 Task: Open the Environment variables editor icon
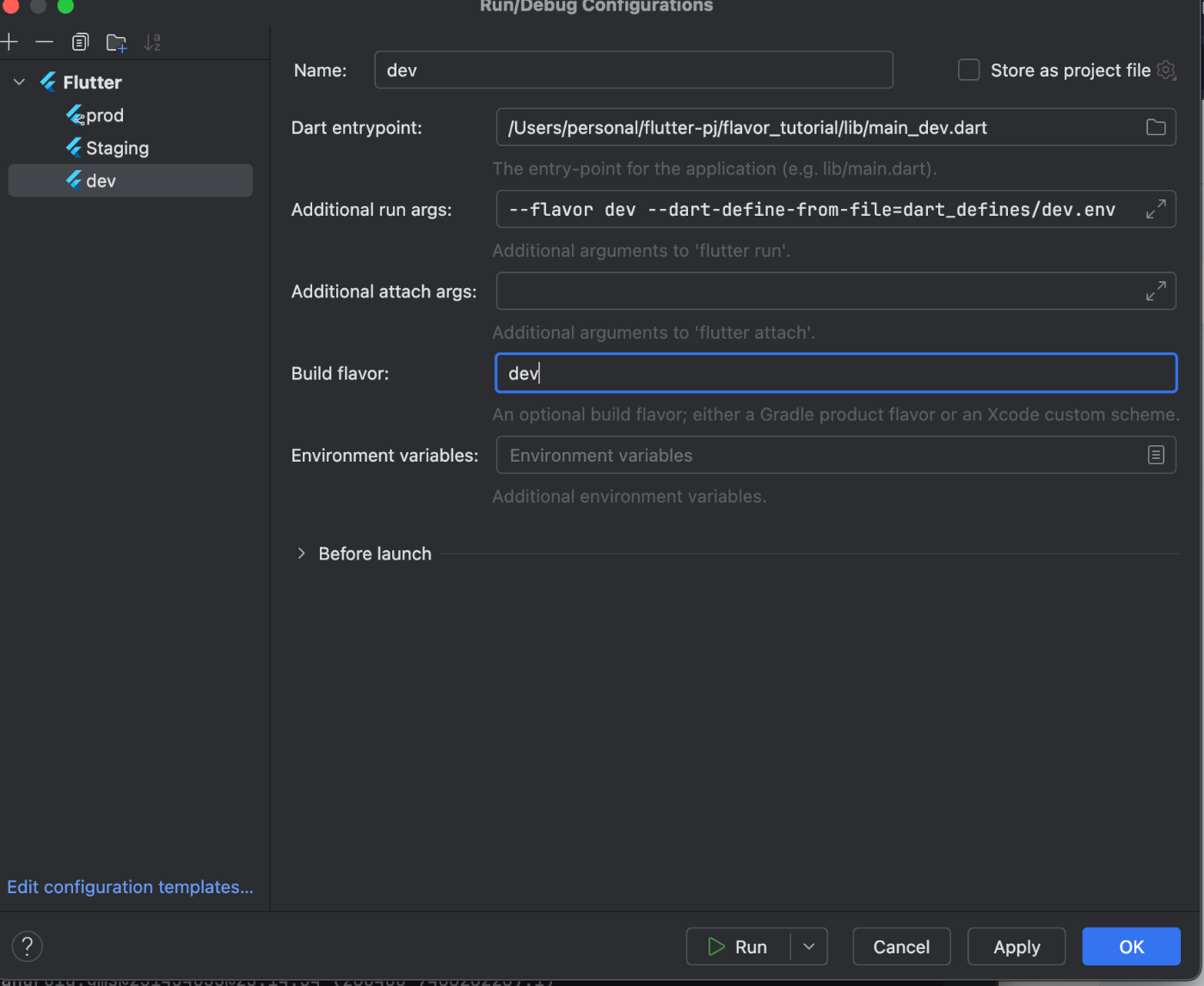tap(1156, 455)
